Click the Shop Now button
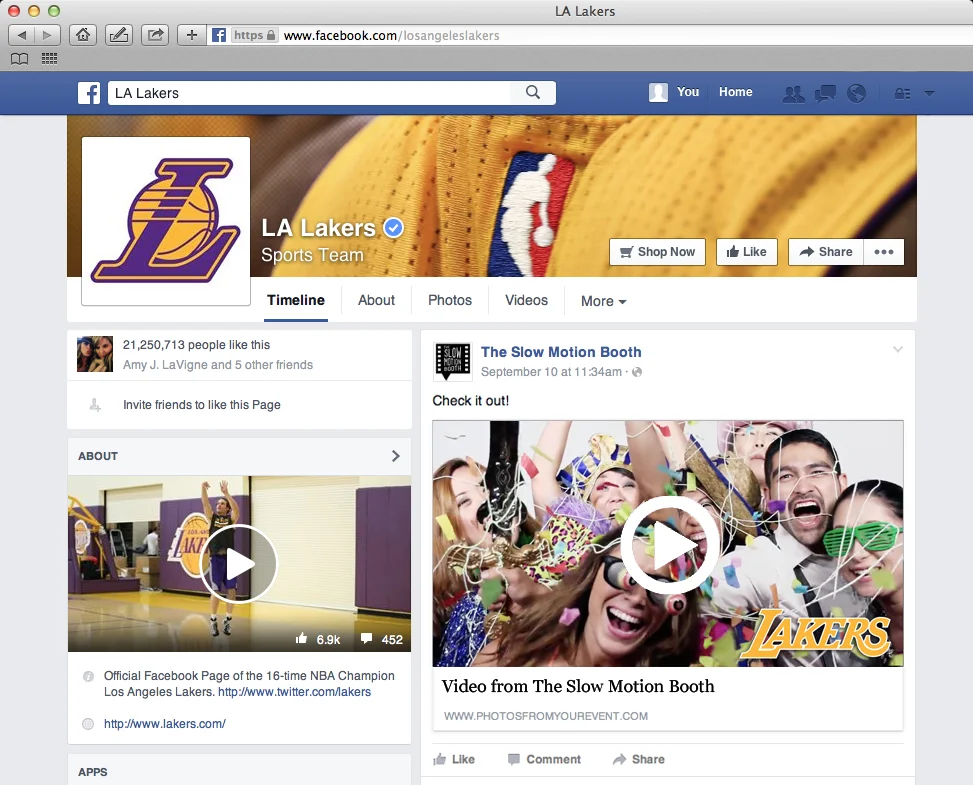The width and height of the screenshot is (973, 785). [x=657, y=252]
